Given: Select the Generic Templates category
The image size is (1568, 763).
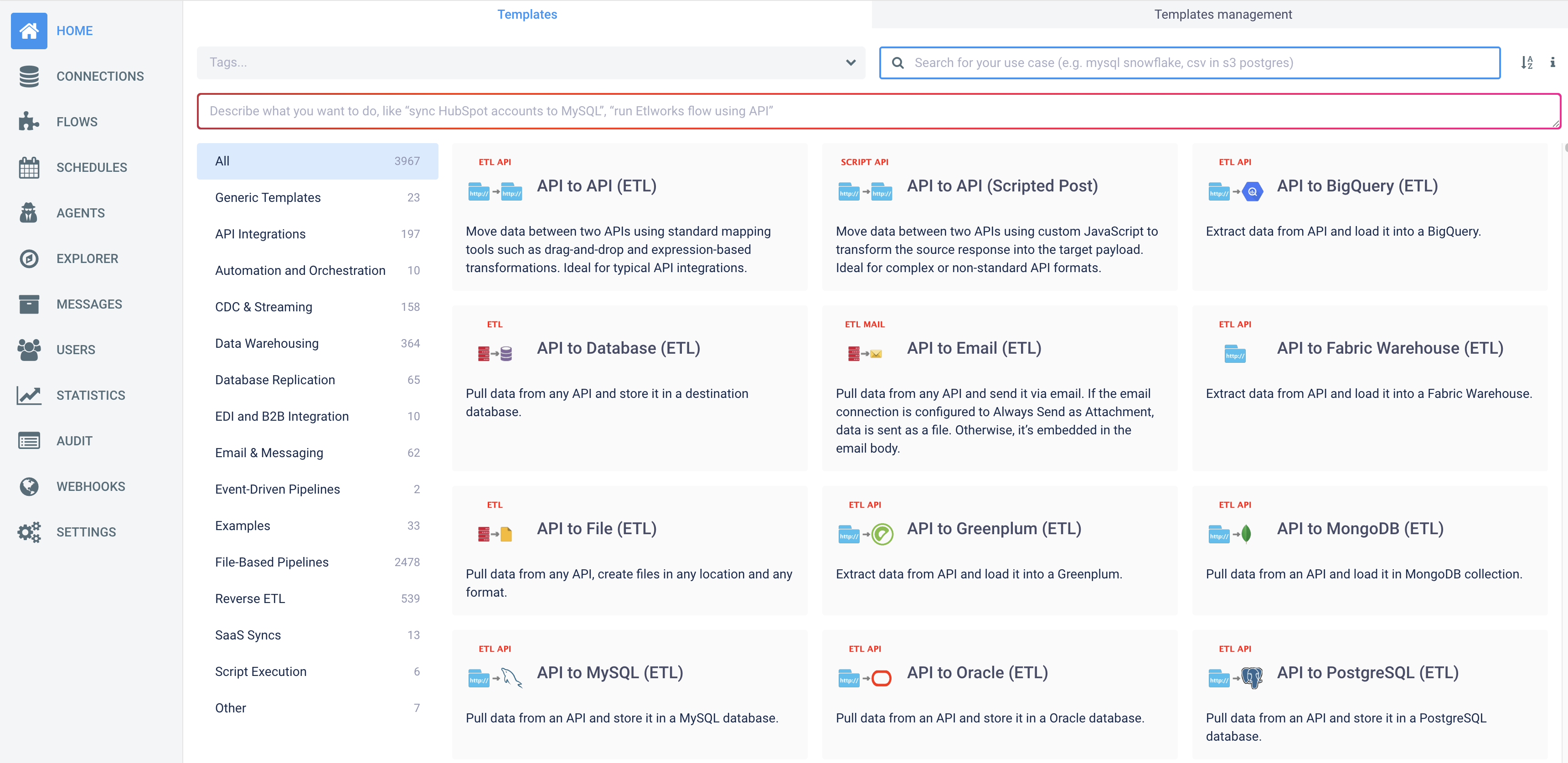Looking at the screenshot, I should click(x=317, y=198).
